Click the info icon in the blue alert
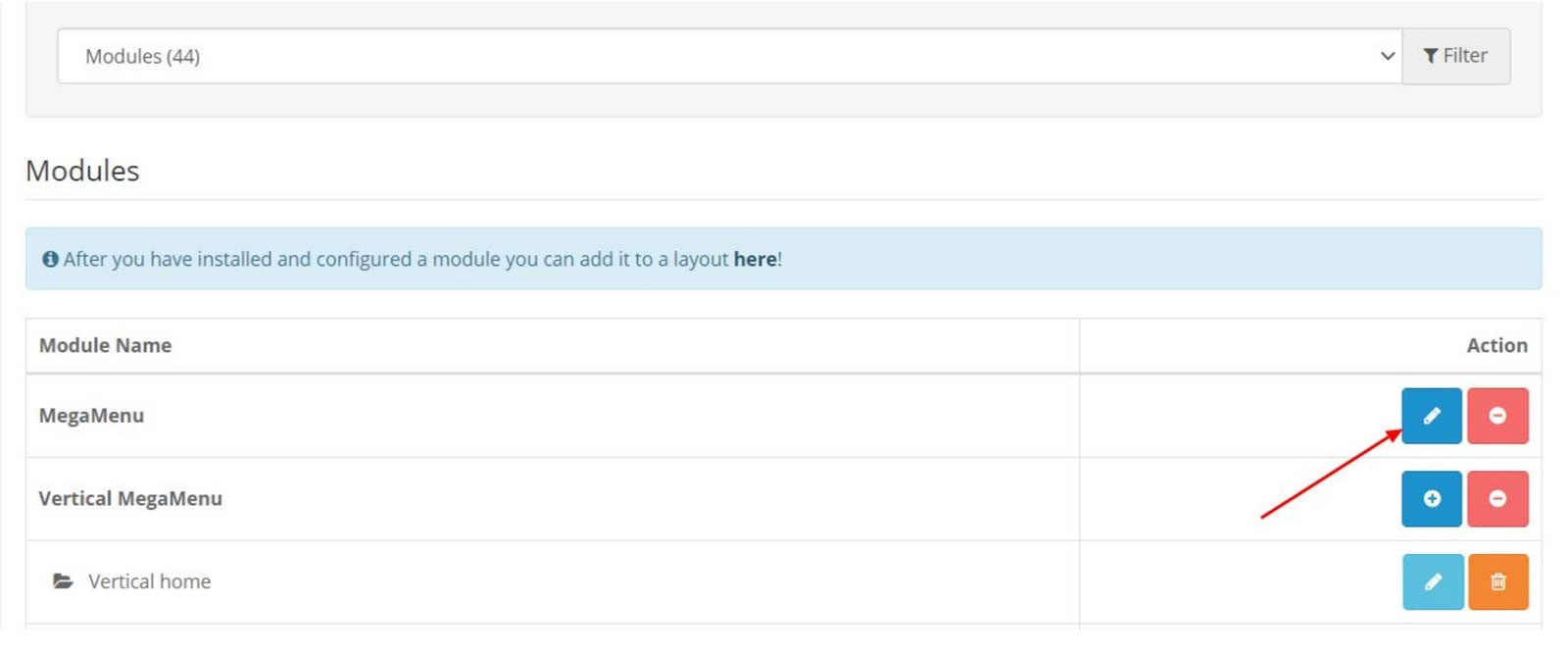This screenshot has width=1568, height=654. 50,259
